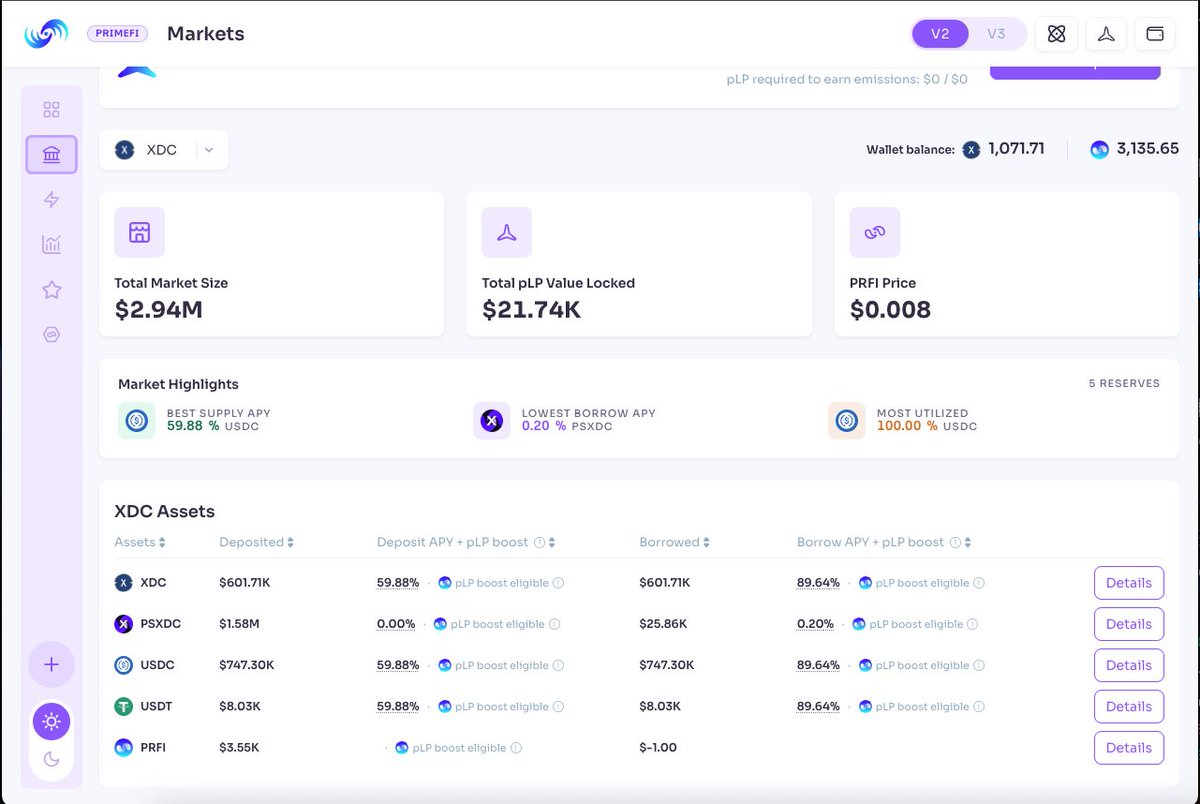1200x804 pixels.
Task: Click PRFI borrowed value $-1.00
Action: point(658,747)
